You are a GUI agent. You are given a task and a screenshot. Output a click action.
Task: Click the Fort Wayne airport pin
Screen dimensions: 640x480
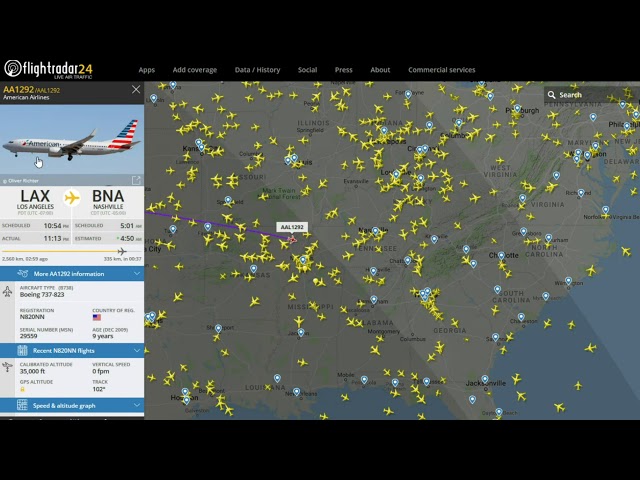408,95
